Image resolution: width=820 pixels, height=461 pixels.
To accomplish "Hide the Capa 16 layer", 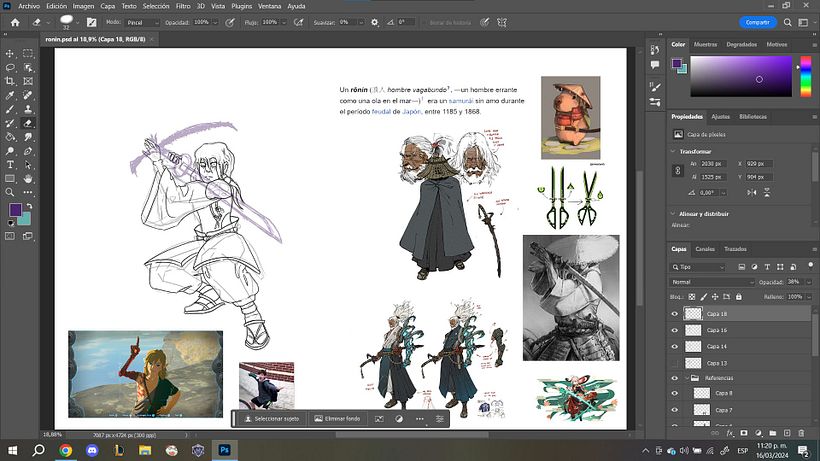I will [675, 330].
